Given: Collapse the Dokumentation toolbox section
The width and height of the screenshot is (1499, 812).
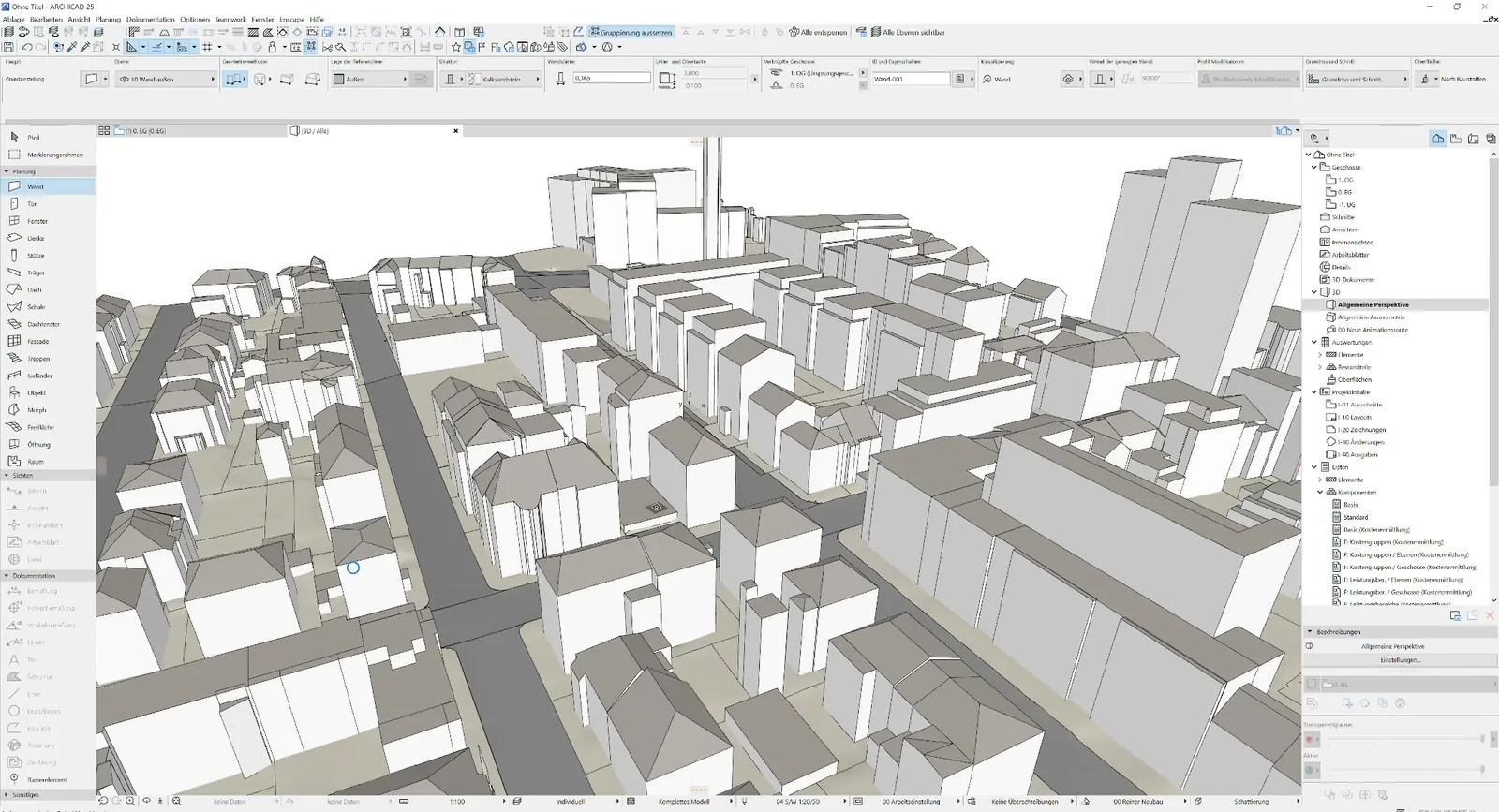Looking at the screenshot, I should coord(7,575).
